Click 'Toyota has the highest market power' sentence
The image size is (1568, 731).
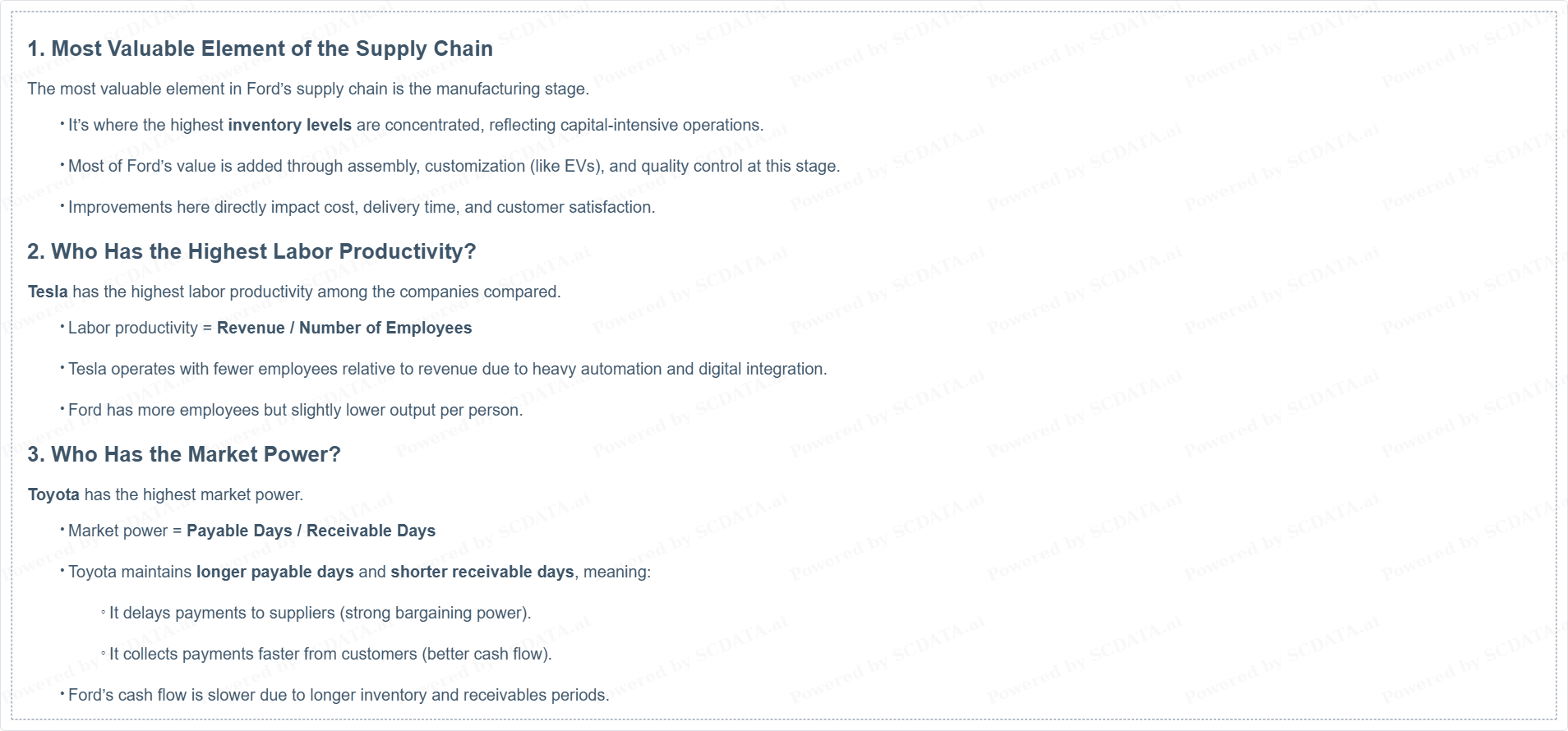165,494
